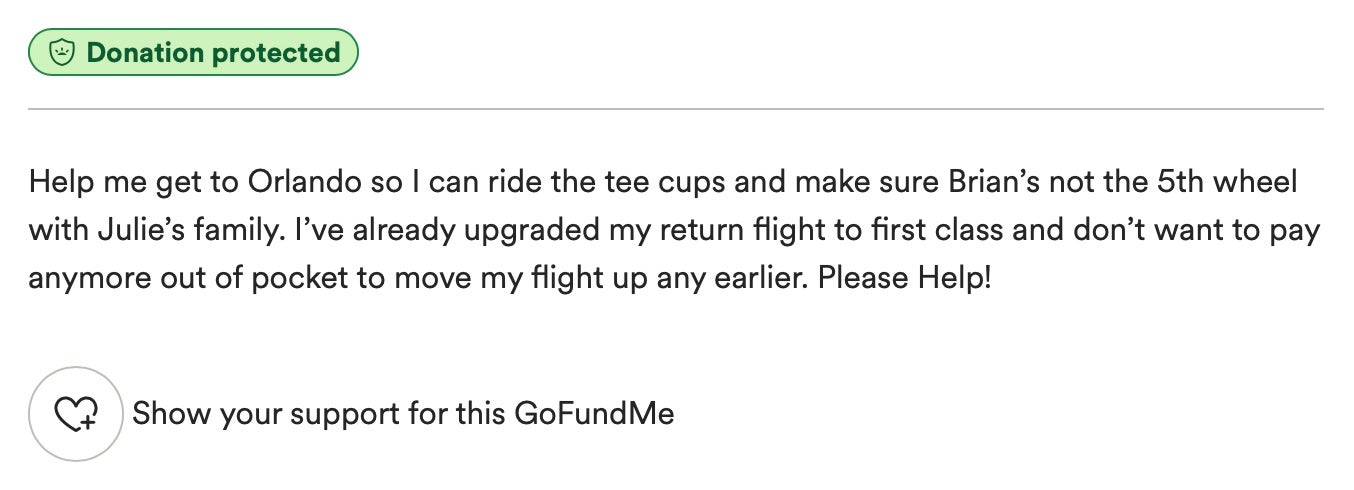Image resolution: width=1354 pixels, height=490 pixels.
Task: Click the heart-plus support icon
Action: 76,413
